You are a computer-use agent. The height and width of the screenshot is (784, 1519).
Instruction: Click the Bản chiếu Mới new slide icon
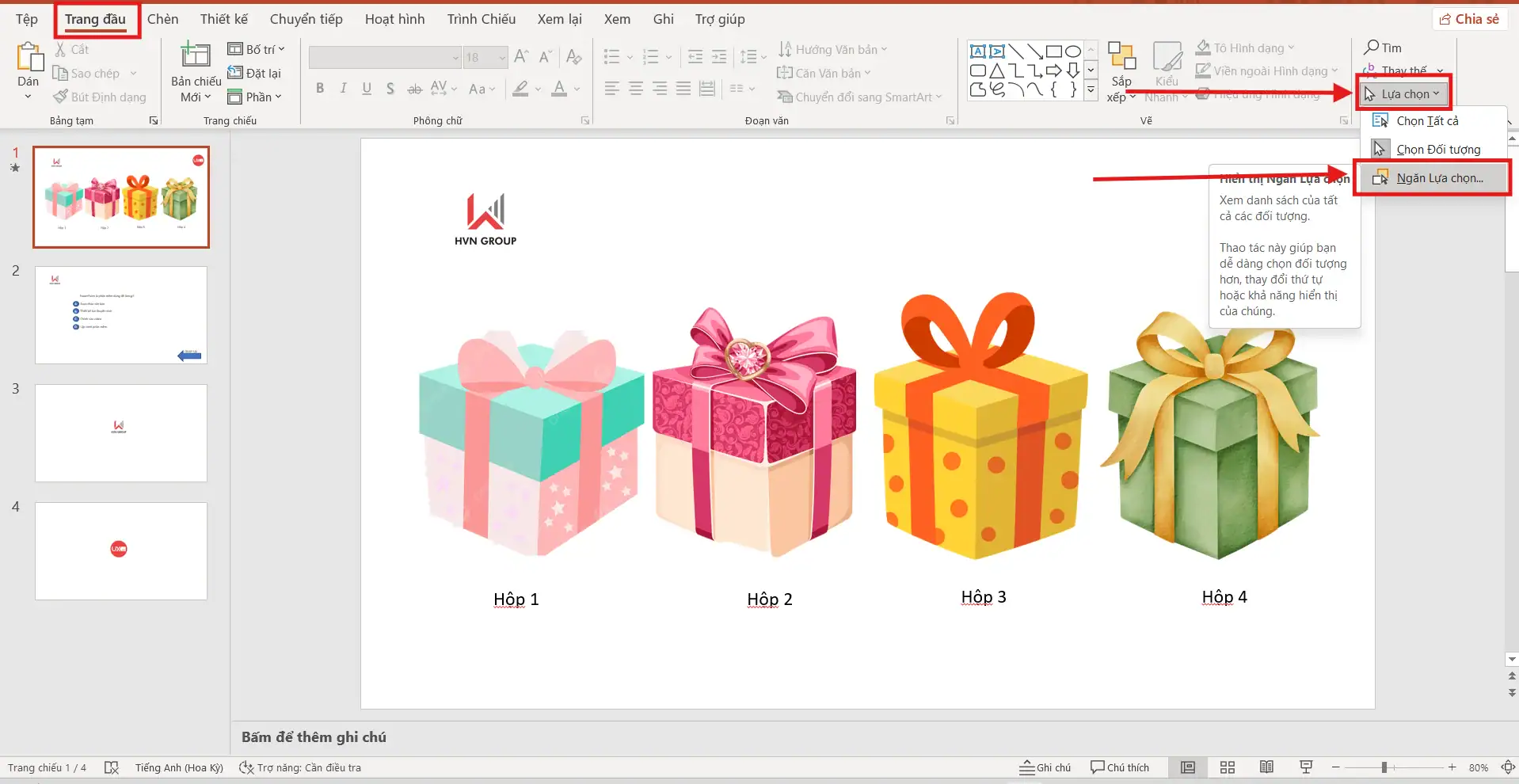pyautogui.click(x=195, y=57)
